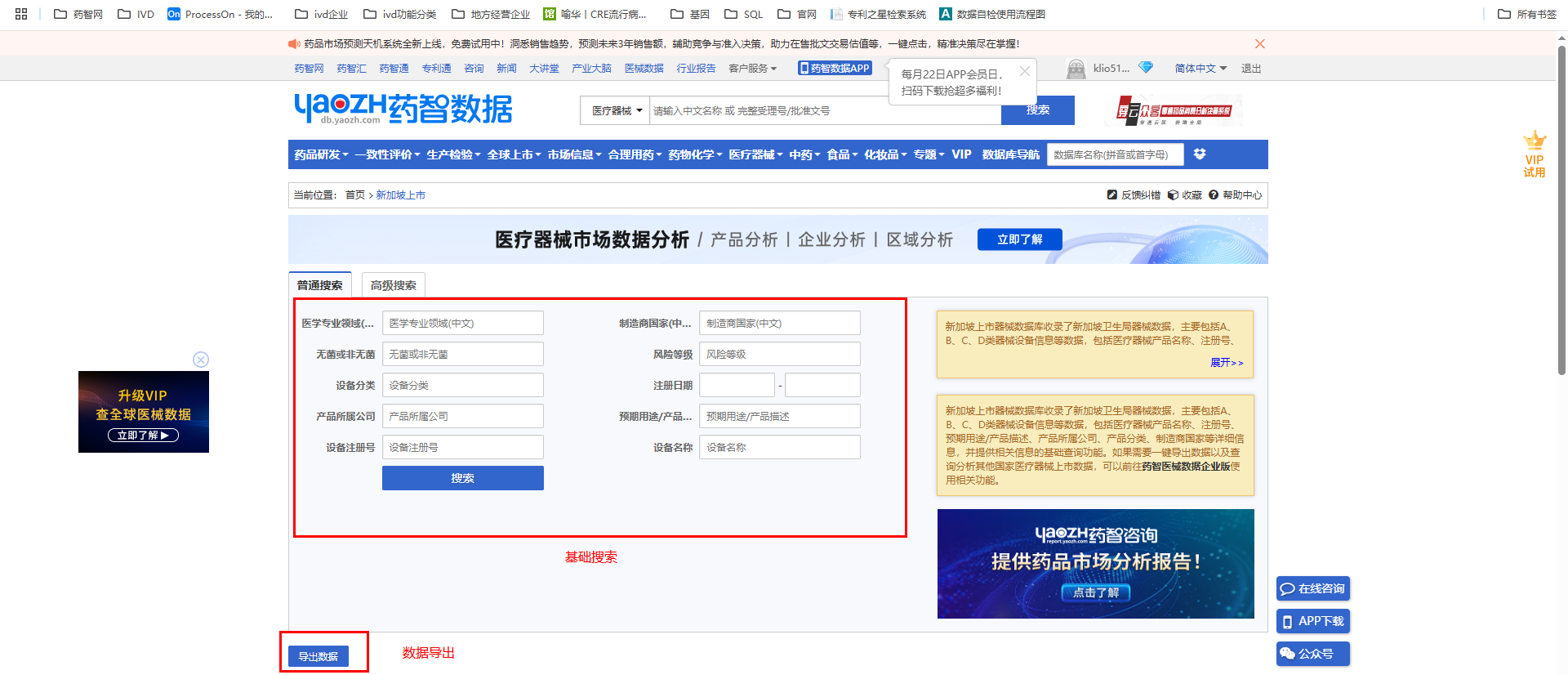1568x675 pixels.
Task: Focus the 设备注册号 input field
Action: pos(463,447)
